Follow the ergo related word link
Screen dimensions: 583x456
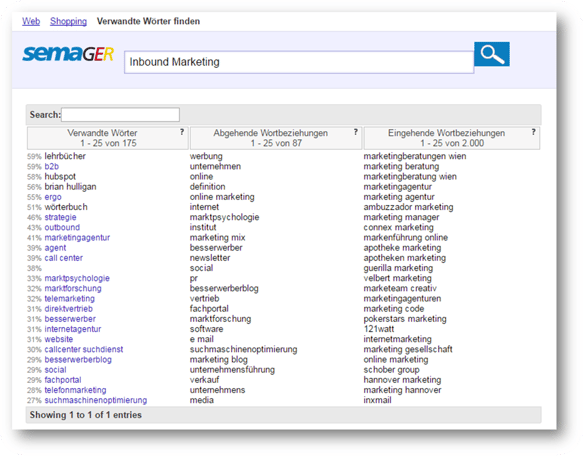pyautogui.click(x=53, y=197)
